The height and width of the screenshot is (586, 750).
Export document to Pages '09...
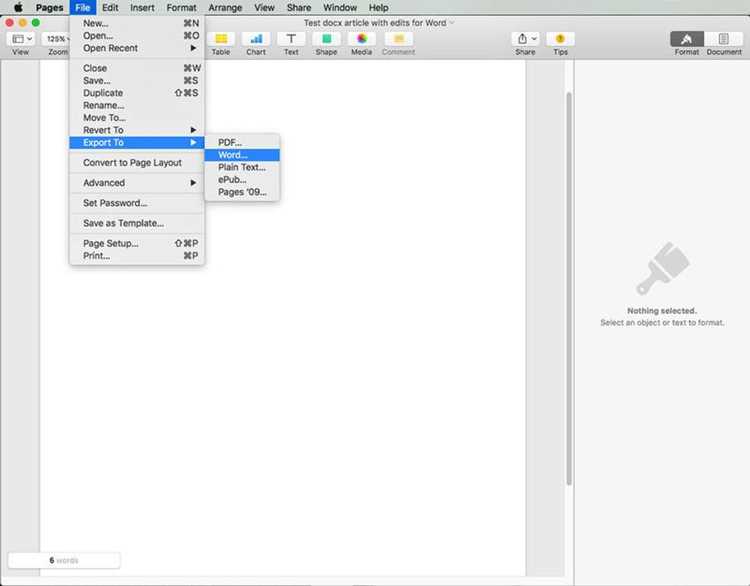coord(242,192)
